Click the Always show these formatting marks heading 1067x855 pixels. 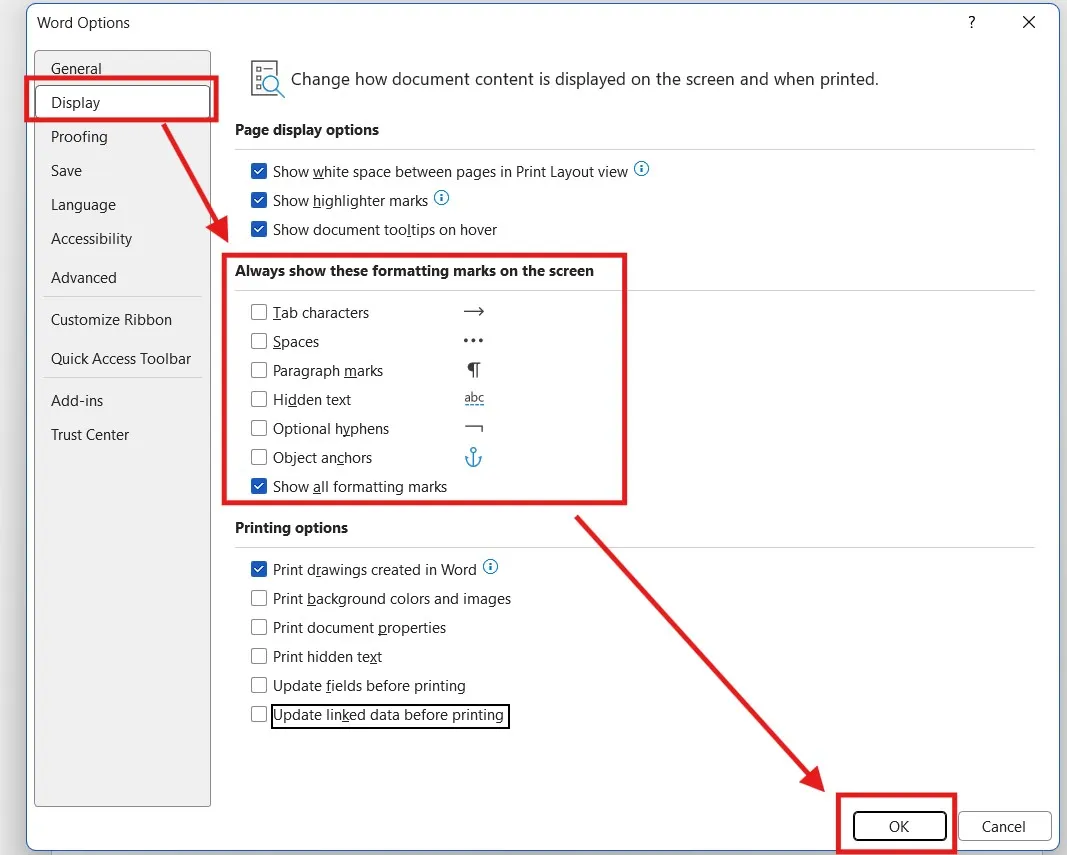pyautogui.click(x=414, y=270)
